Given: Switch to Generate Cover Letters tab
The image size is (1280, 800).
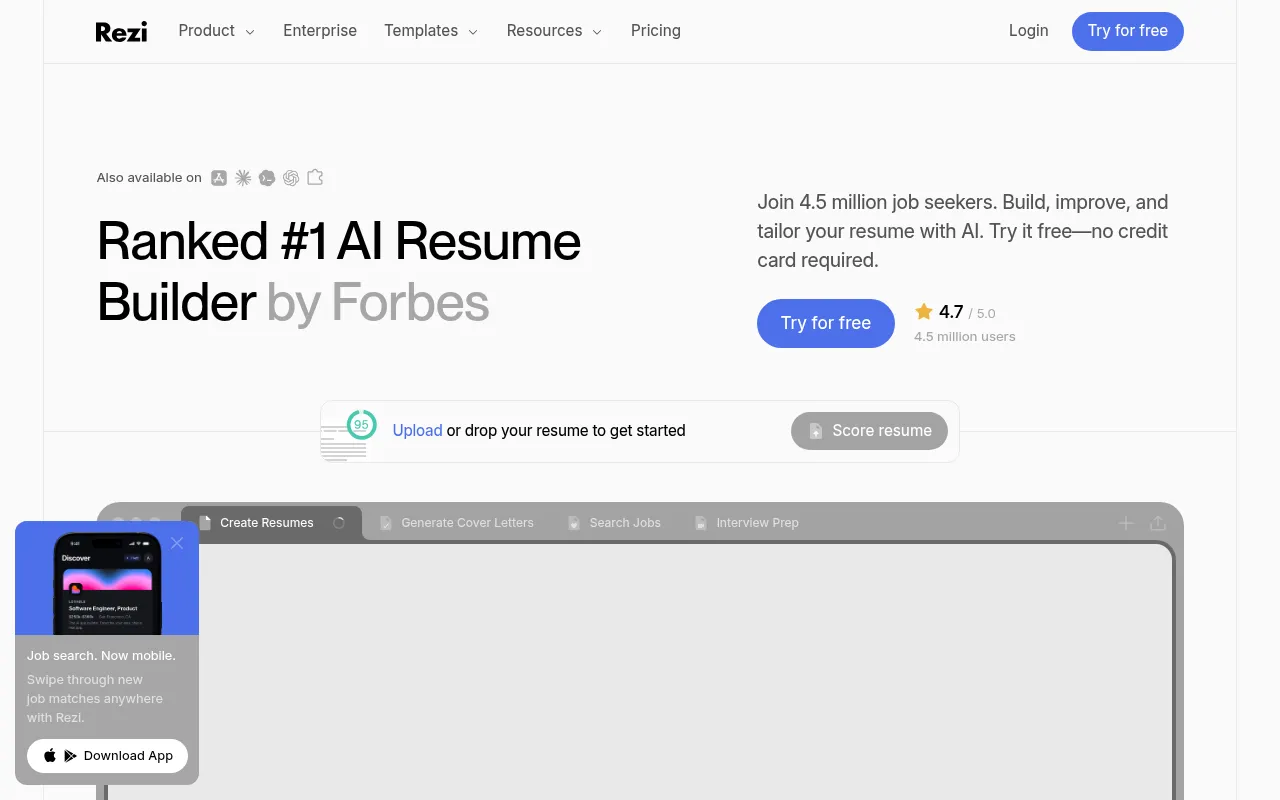Looking at the screenshot, I should click(457, 523).
